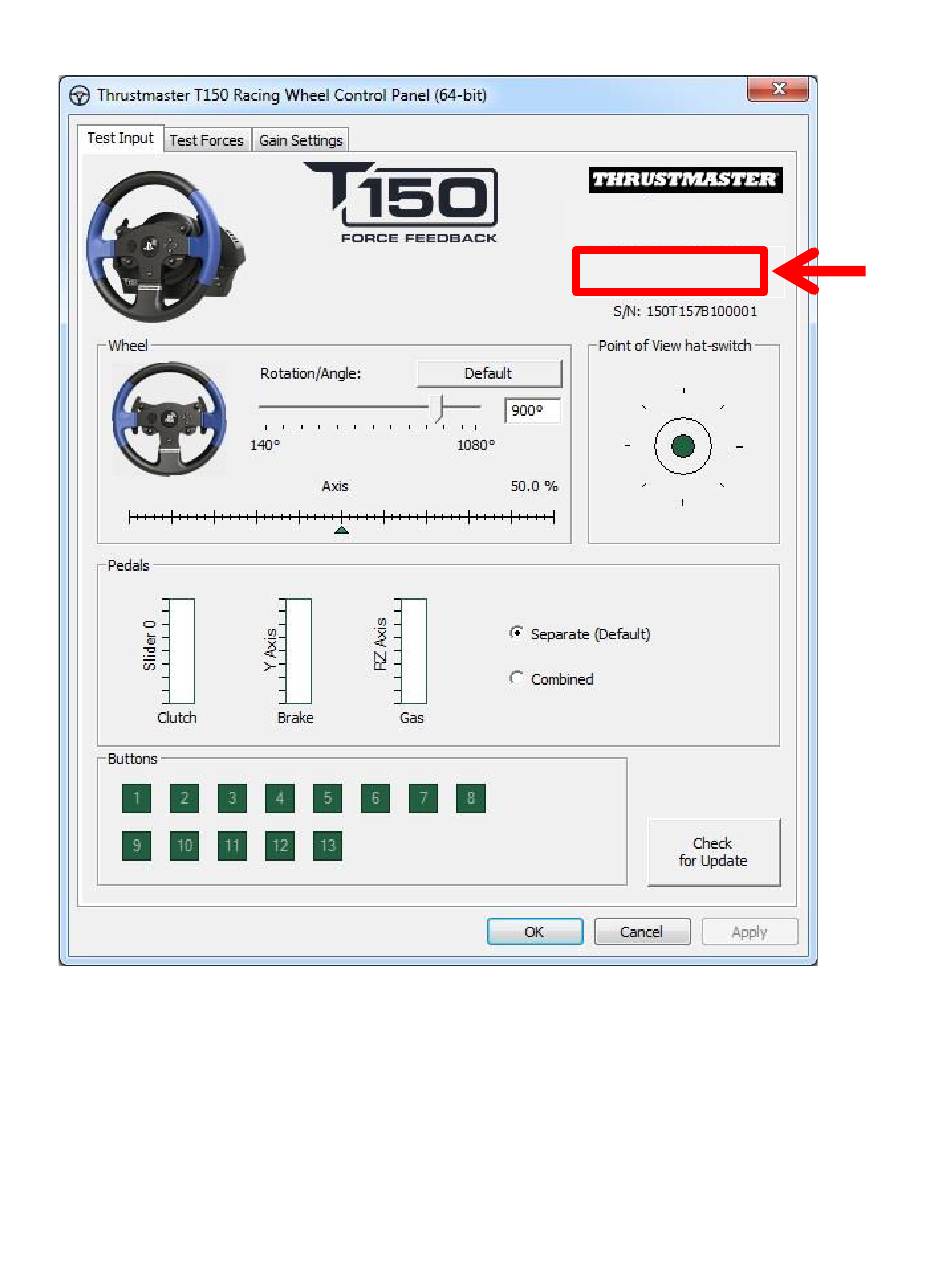The width and height of the screenshot is (950, 1288).
Task: Select Separate (Default) pedal mode
Action: (x=517, y=633)
